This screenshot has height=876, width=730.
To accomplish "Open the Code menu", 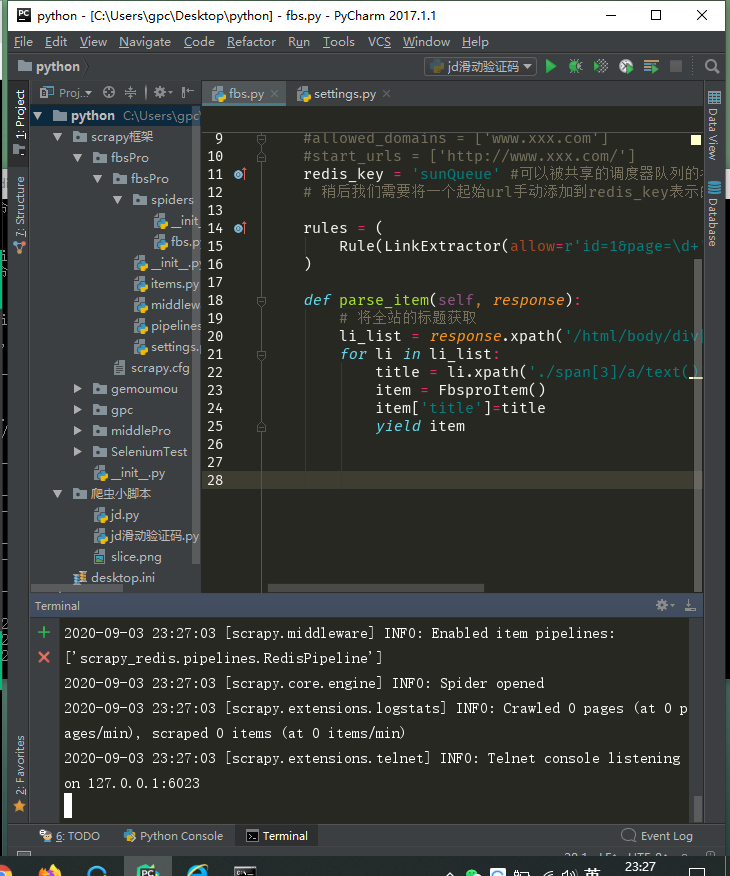I will coord(199,42).
